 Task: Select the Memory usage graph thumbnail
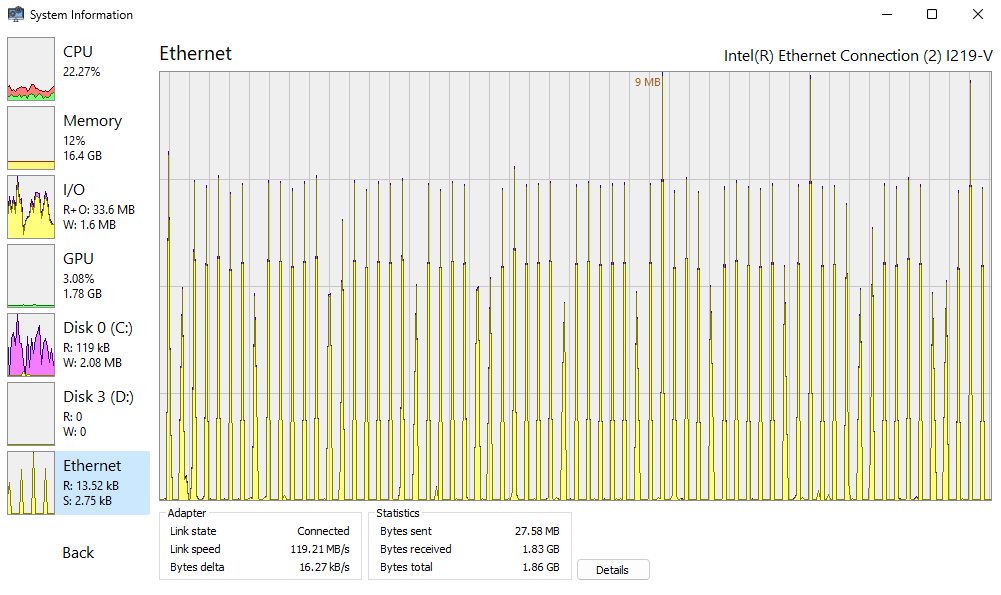tap(31, 138)
